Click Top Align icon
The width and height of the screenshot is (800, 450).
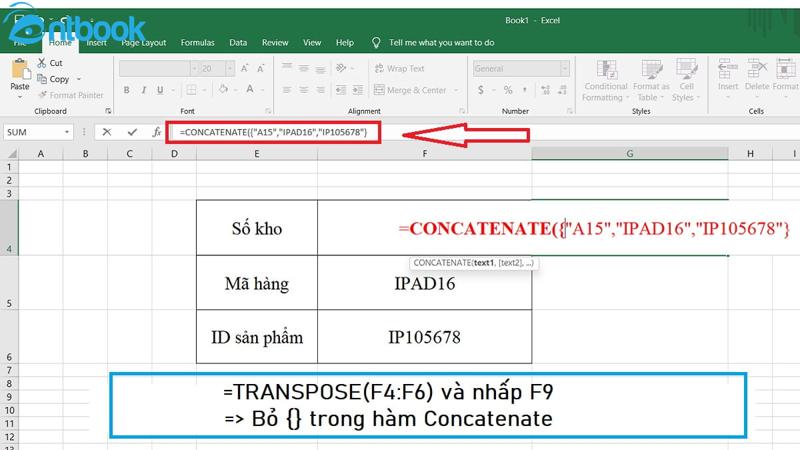tap(287, 68)
